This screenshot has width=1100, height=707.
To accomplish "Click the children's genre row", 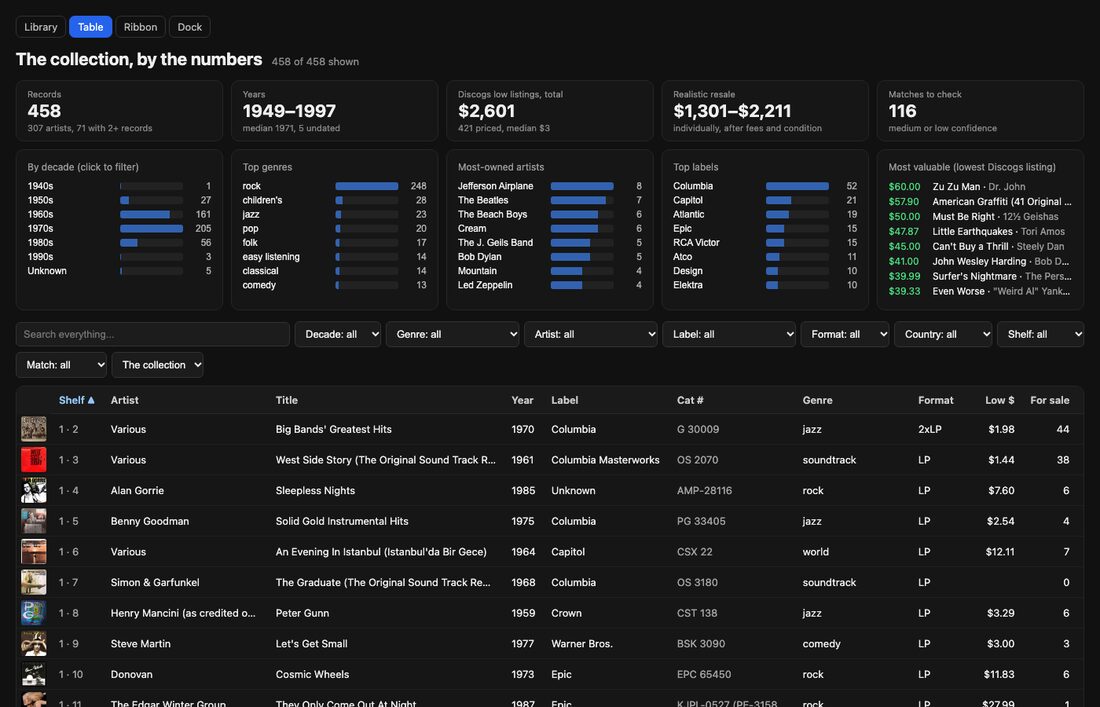I will pos(335,200).
